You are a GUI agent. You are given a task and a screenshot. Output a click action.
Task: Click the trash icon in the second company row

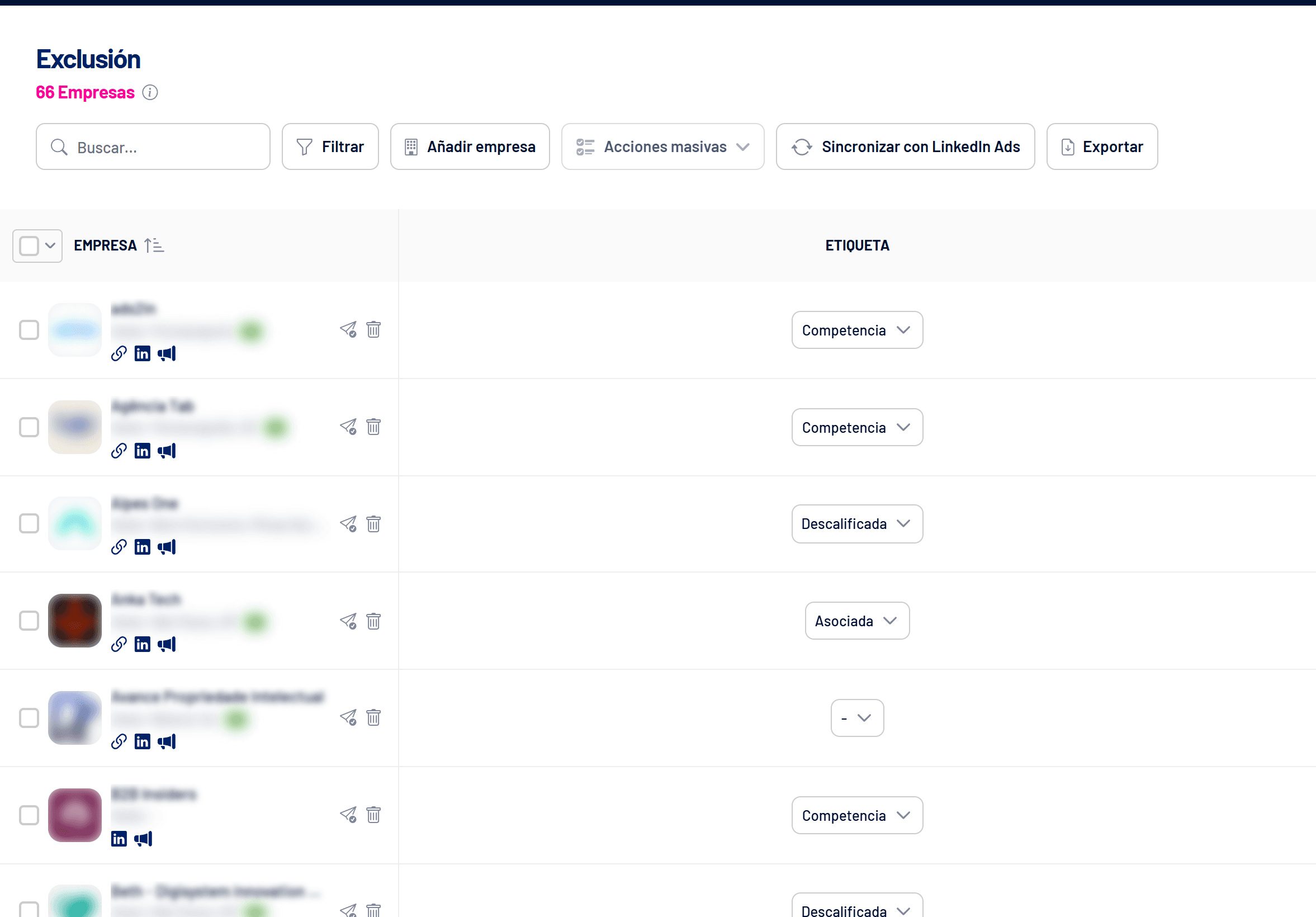coord(373,427)
